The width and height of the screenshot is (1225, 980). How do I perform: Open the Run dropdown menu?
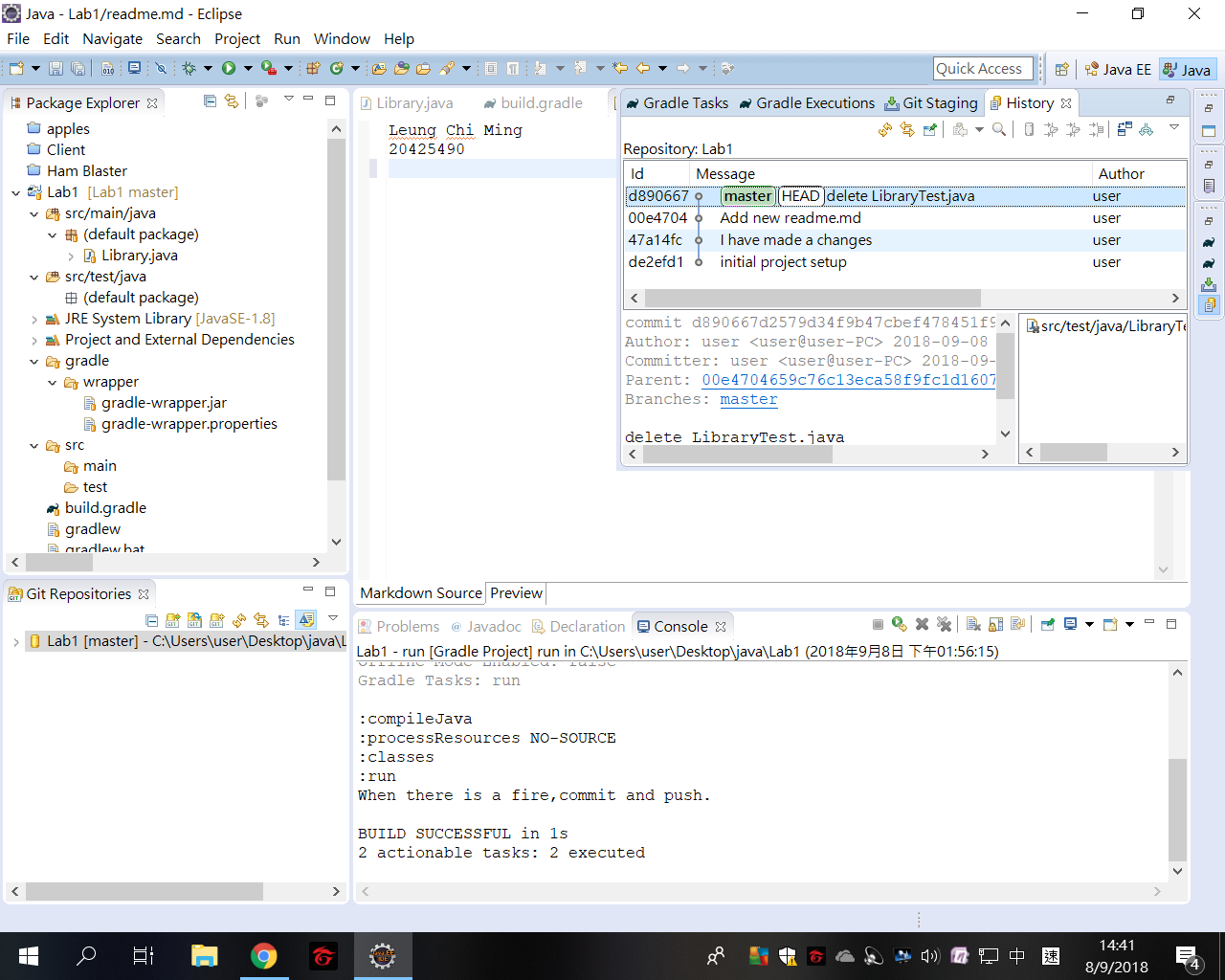coord(247,68)
